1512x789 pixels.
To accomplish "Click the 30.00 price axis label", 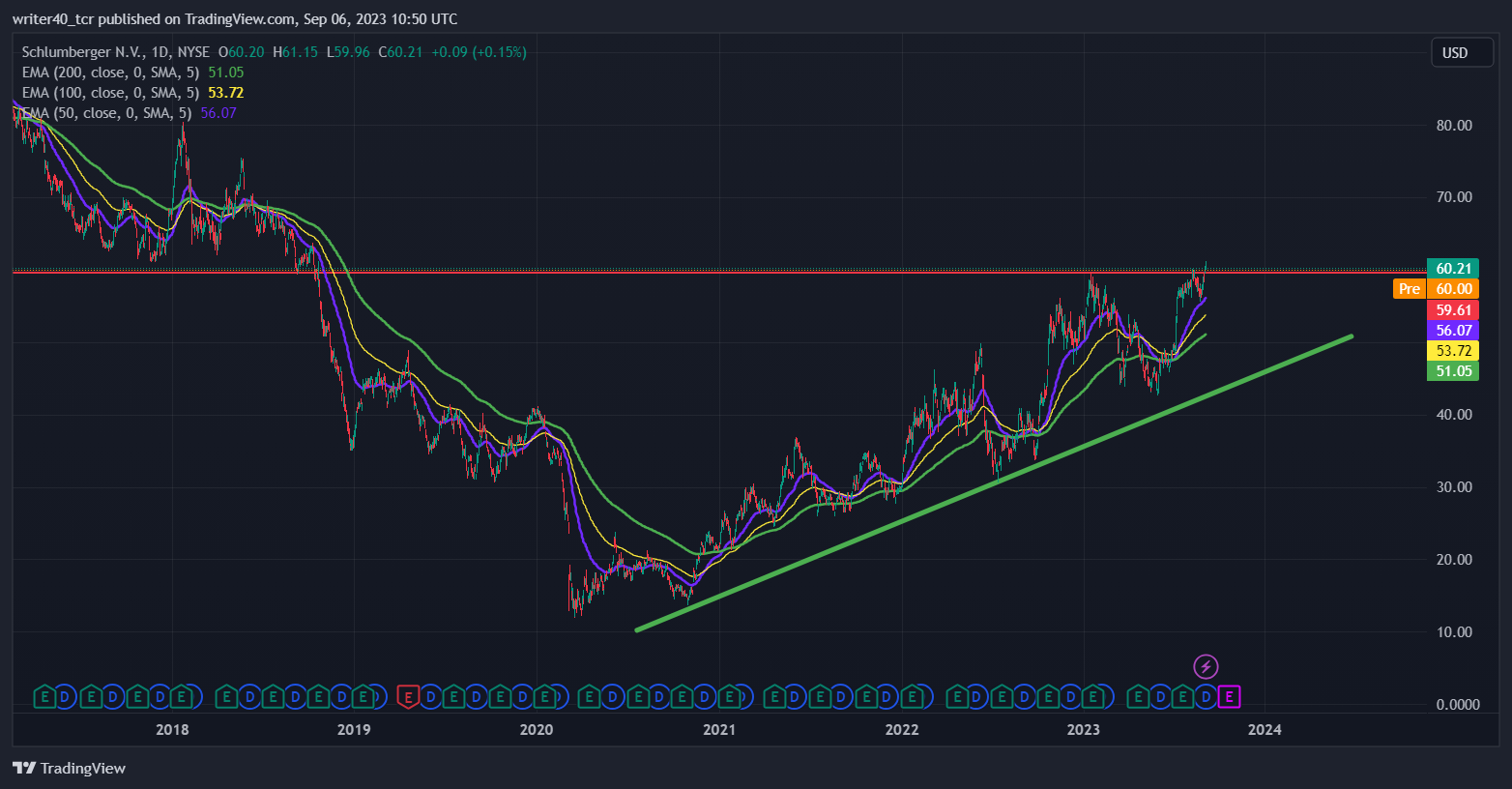I will click(x=1454, y=487).
